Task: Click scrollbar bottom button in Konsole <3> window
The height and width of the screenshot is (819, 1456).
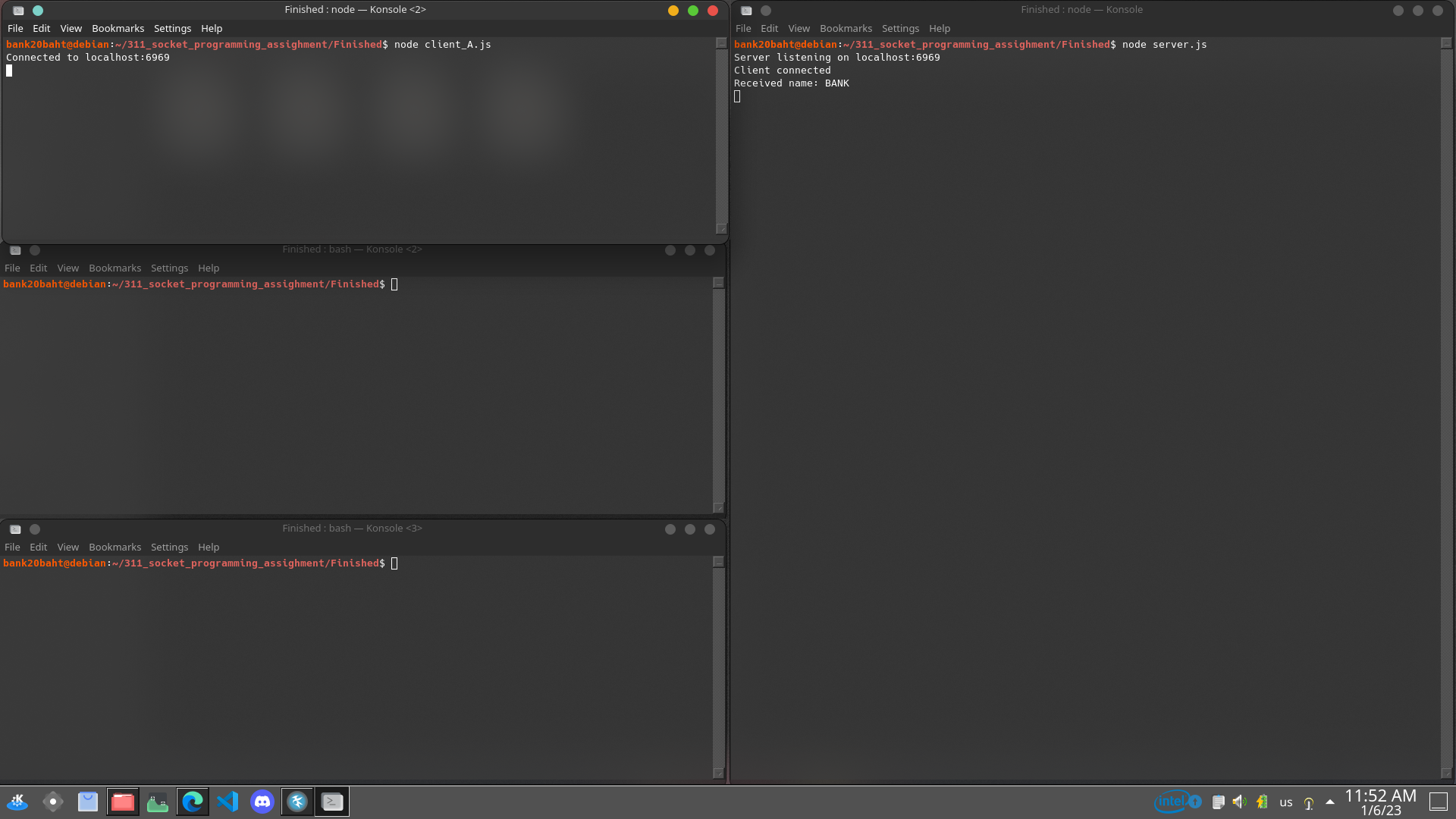Action: [718, 773]
